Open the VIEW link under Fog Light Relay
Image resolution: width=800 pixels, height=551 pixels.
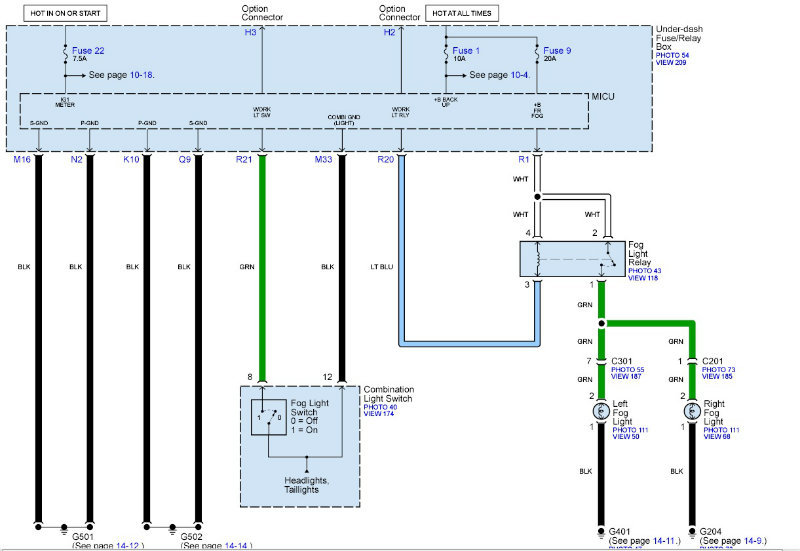pos(643,278)
